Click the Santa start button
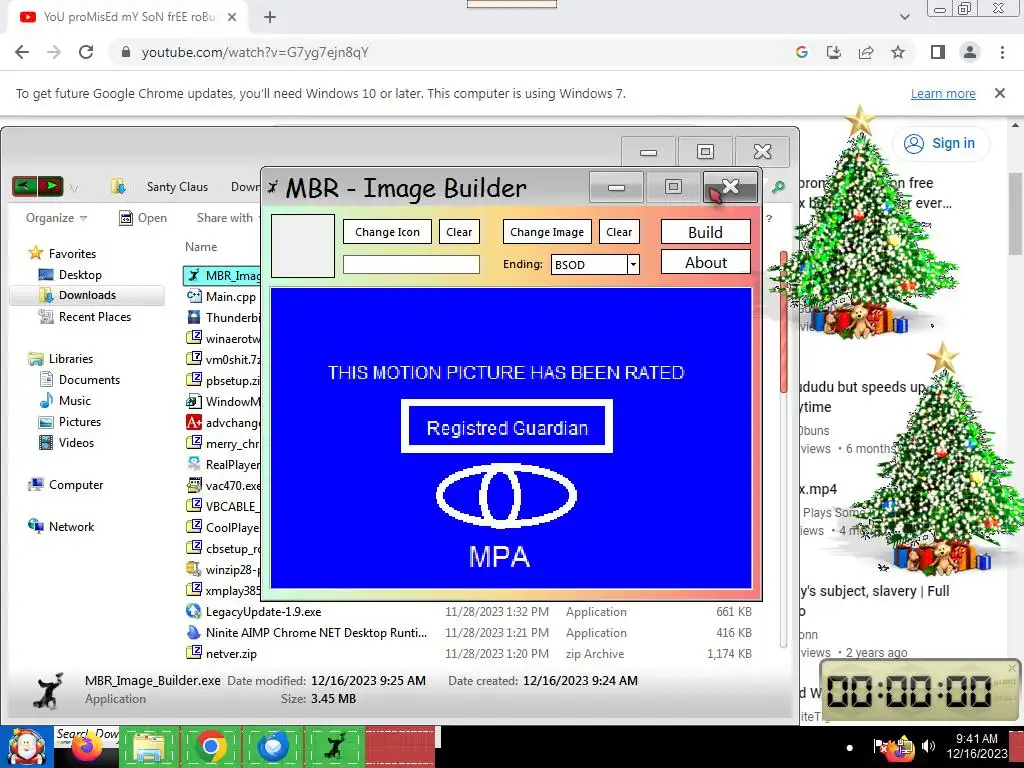The height and width of the screenshot is (768, 1024). pos(26,746)
